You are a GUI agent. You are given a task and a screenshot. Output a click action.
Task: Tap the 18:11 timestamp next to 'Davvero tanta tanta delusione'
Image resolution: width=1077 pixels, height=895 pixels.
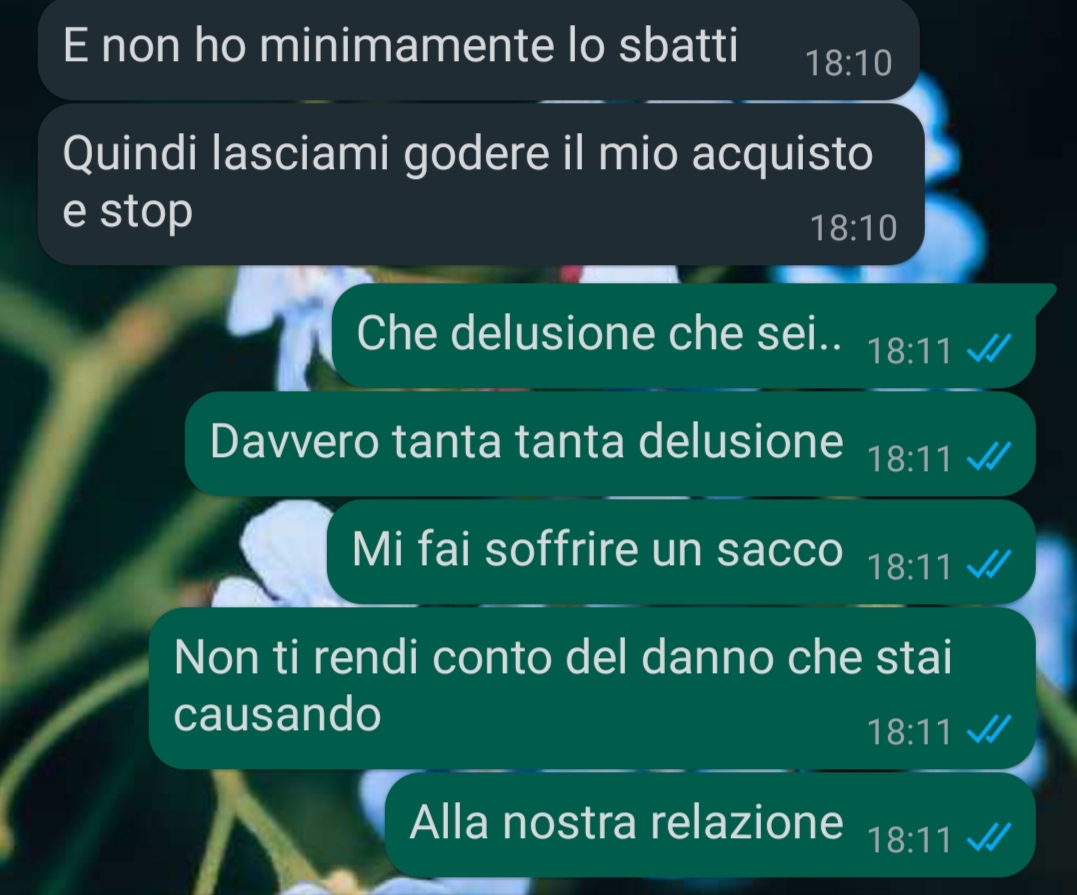click(x=909, y=458)
